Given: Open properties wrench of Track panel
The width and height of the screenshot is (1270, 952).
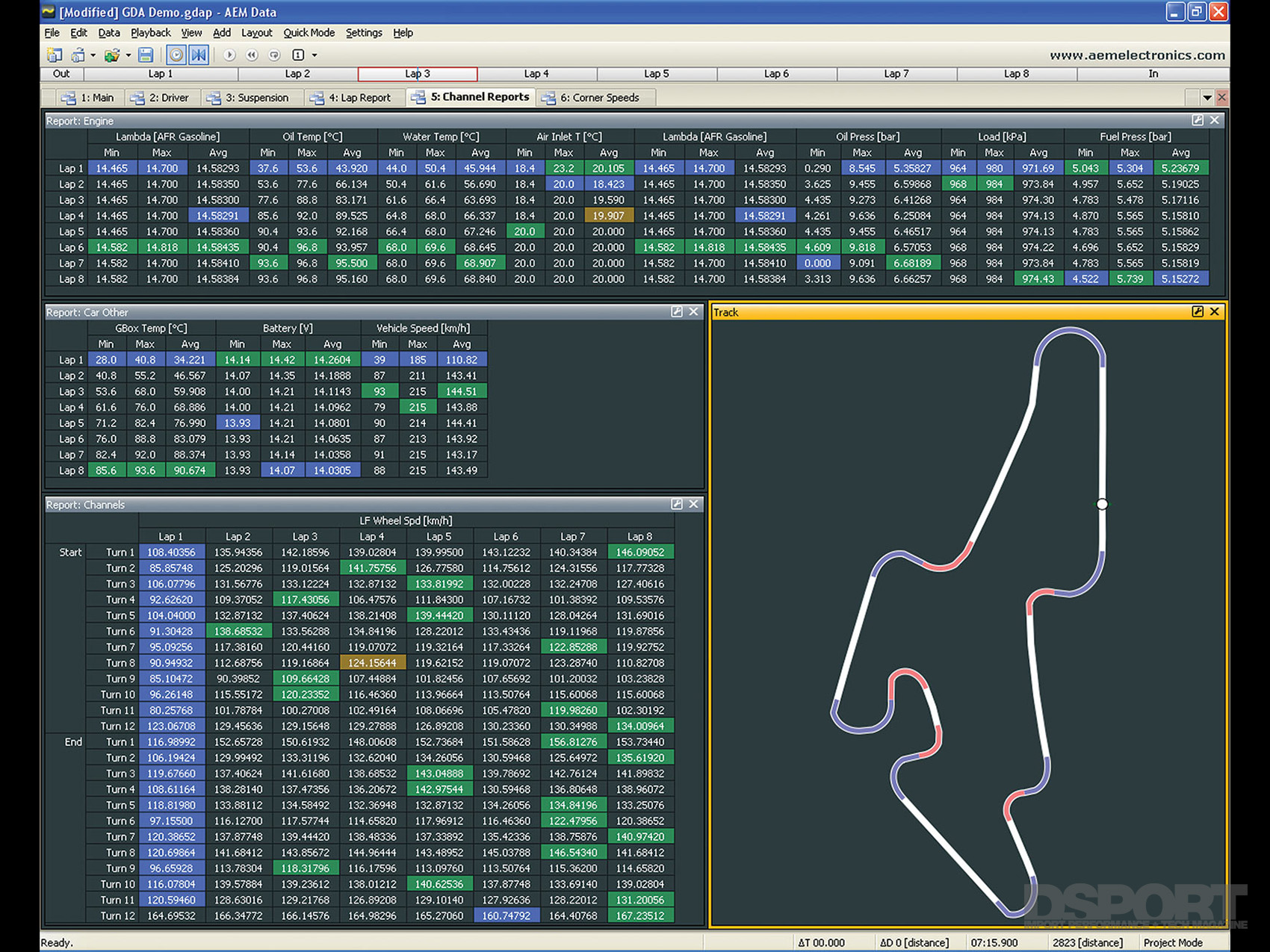Looking at the screenshot, I should [x=1198, y=312].
